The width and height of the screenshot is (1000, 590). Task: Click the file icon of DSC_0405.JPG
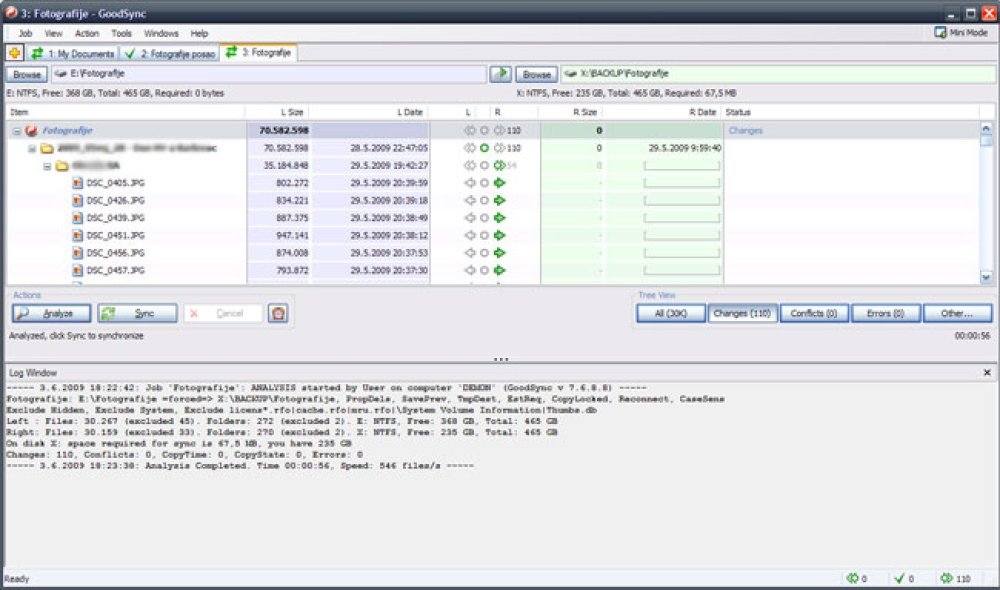click(77, 183)
